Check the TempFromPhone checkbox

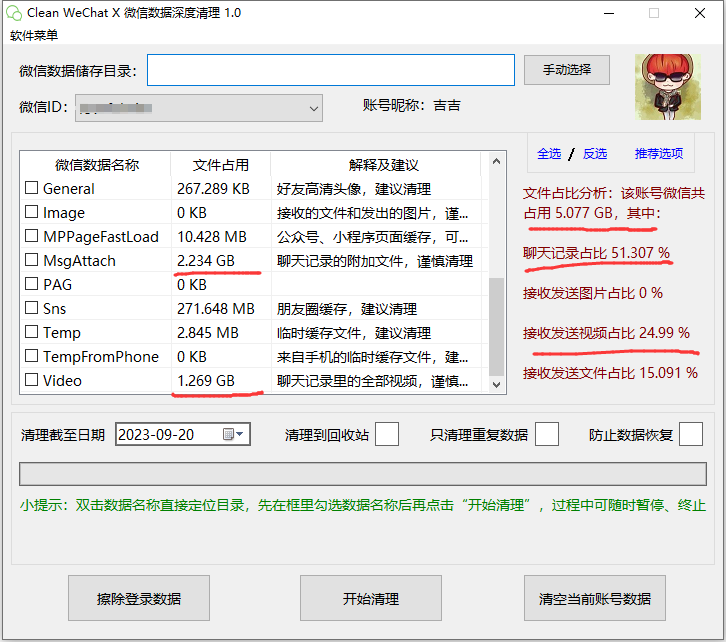pos(31,355)
